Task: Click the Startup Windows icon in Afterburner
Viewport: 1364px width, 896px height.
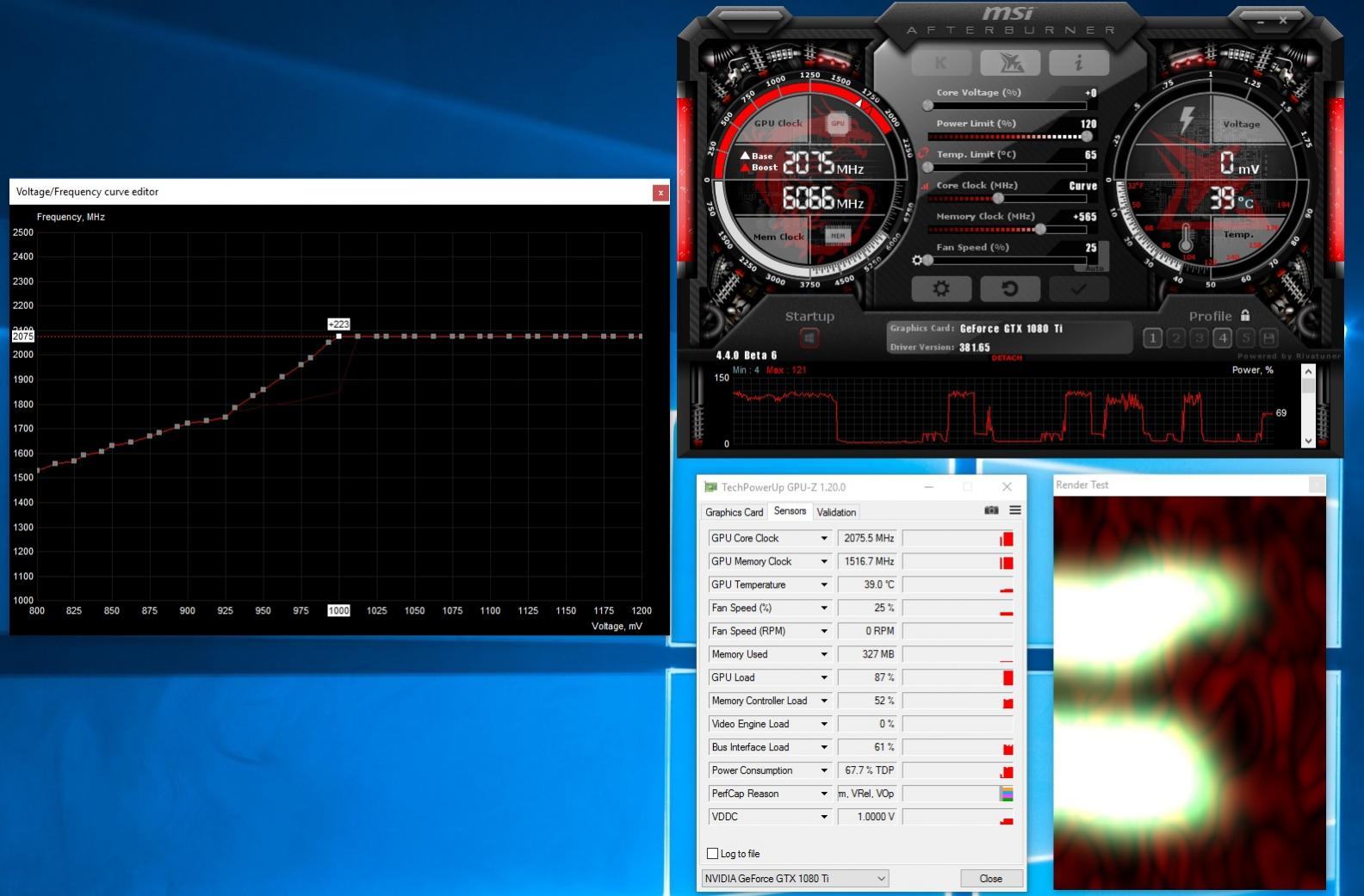Action: (x=809, y=338)
